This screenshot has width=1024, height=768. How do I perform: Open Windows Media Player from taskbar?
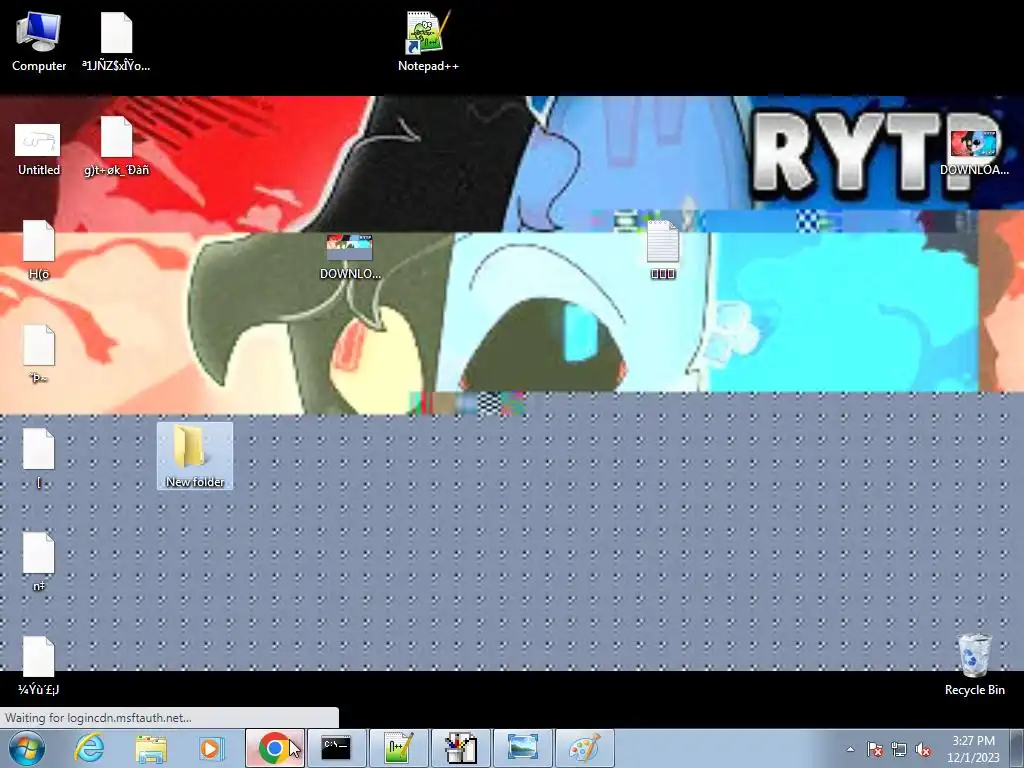(211, 748)
